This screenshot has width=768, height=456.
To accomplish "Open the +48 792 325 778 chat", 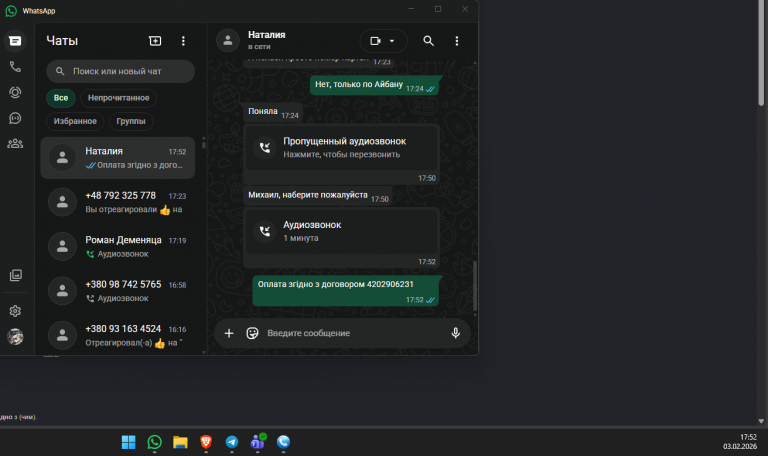I will click(x=118, y=202).
